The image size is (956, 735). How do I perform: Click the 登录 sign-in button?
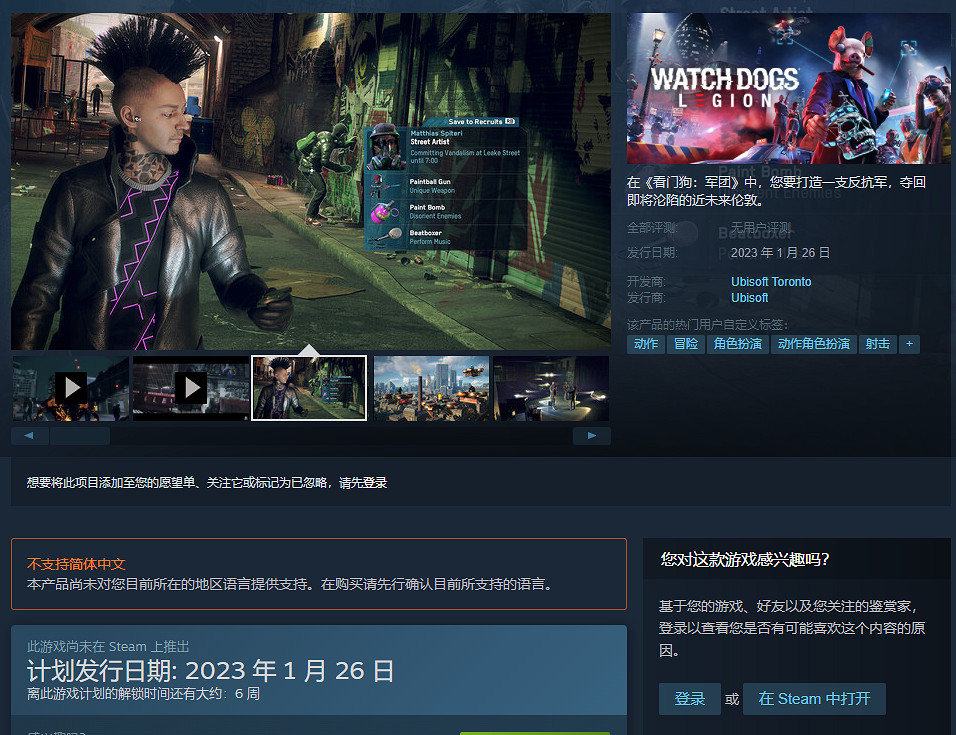click(x=689, y=699)
